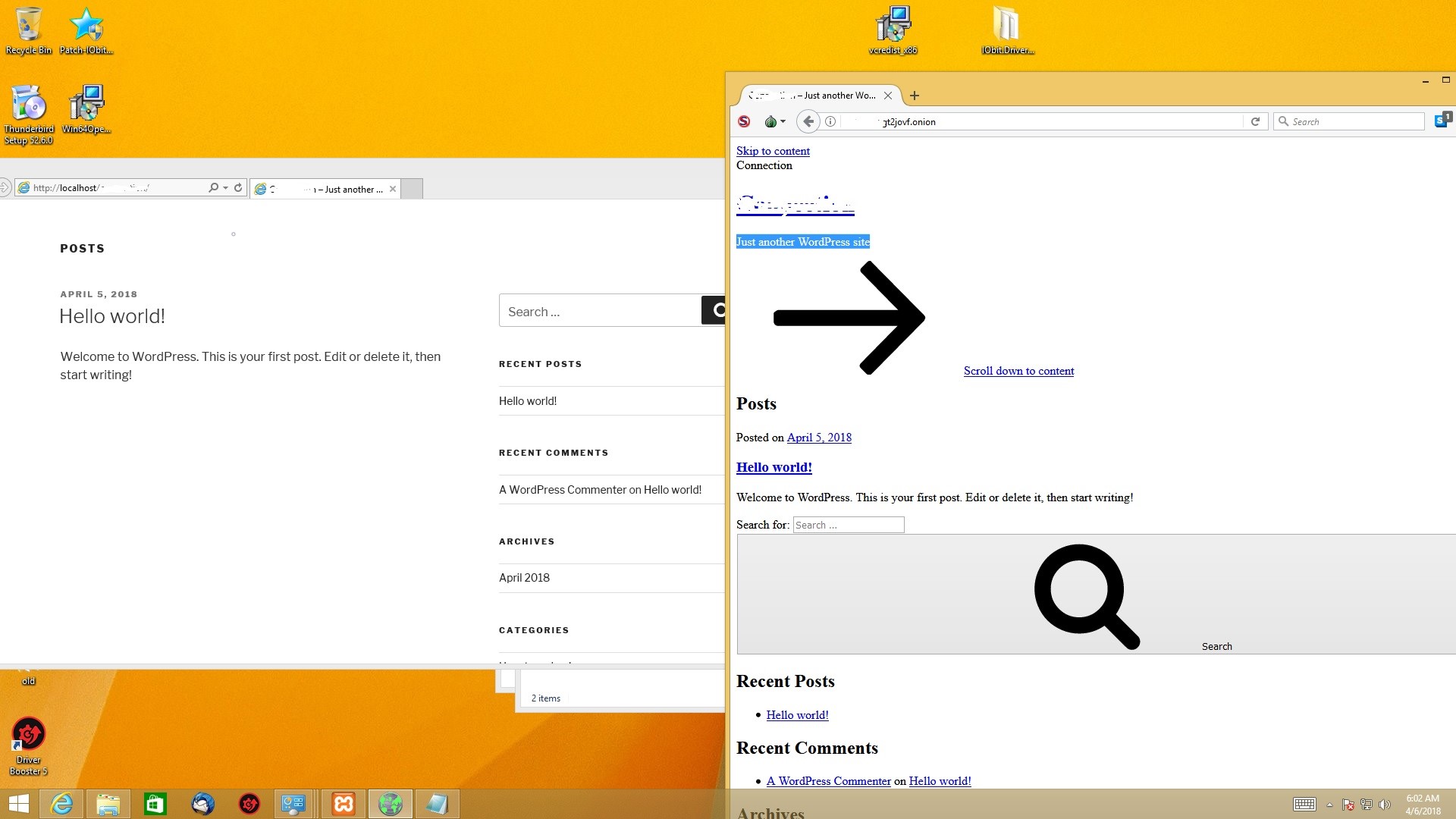1456x819 pixels.
Task: Click the Internet Explorer refresh icon
Action: click(238, 188)
